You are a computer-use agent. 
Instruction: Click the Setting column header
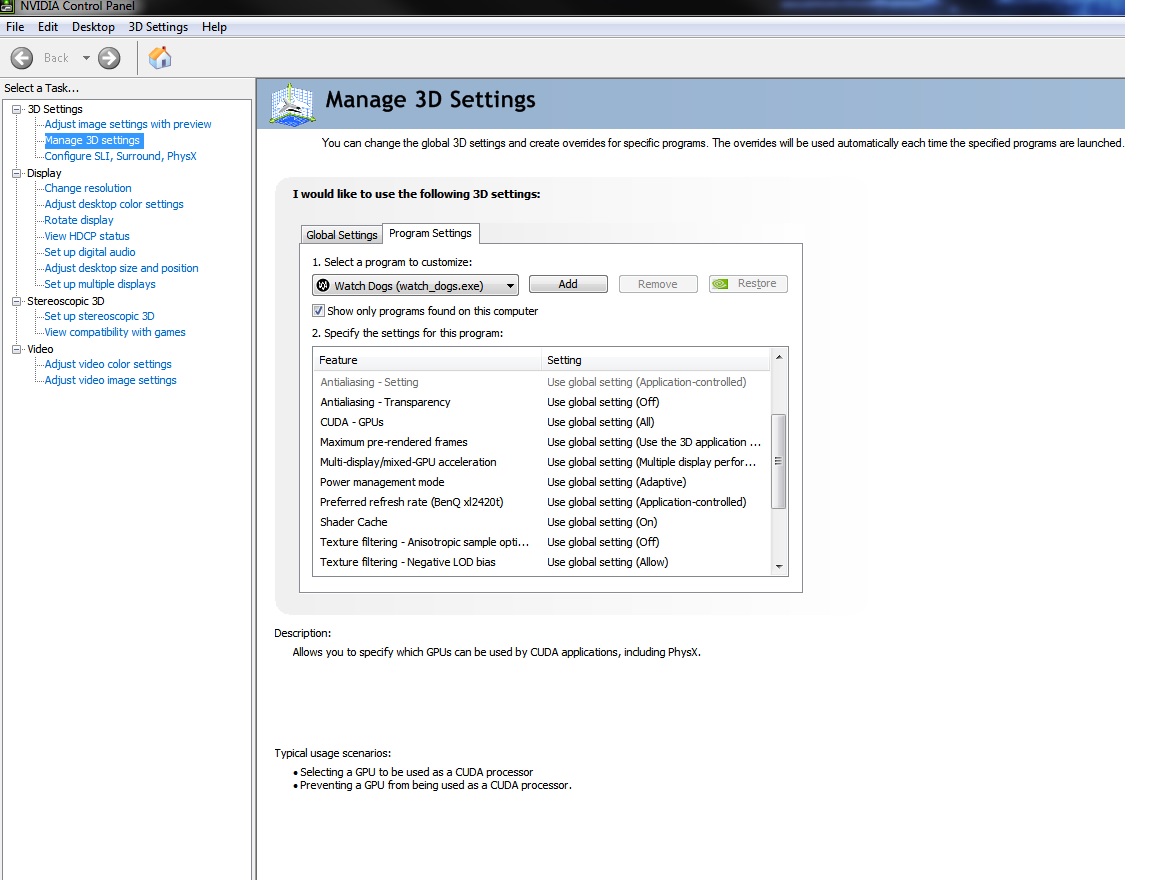[655, 360]
